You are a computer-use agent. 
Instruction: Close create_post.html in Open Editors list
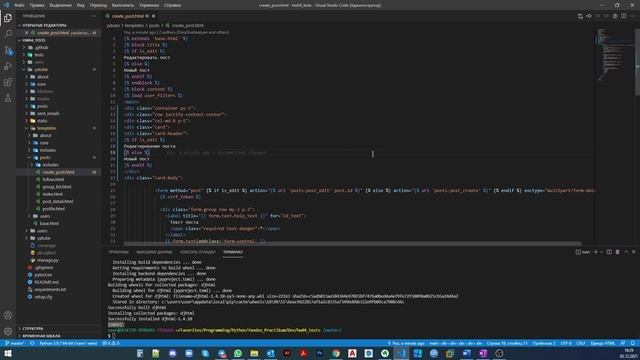[x=27, y=33]
